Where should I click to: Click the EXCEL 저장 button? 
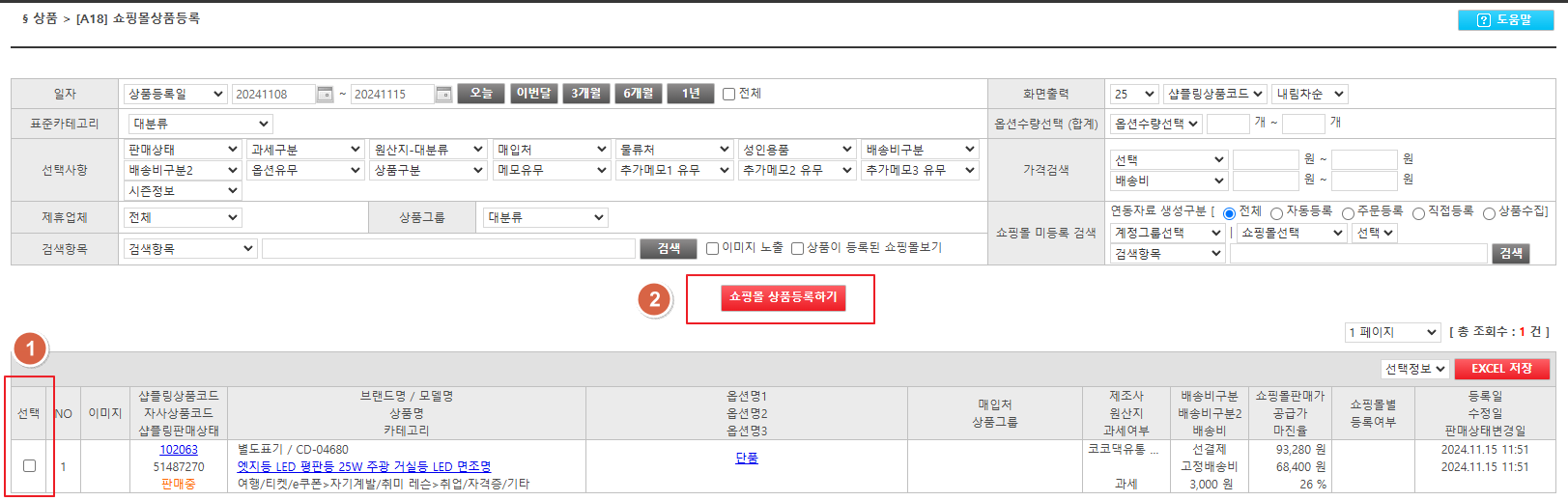point(1500,369)
